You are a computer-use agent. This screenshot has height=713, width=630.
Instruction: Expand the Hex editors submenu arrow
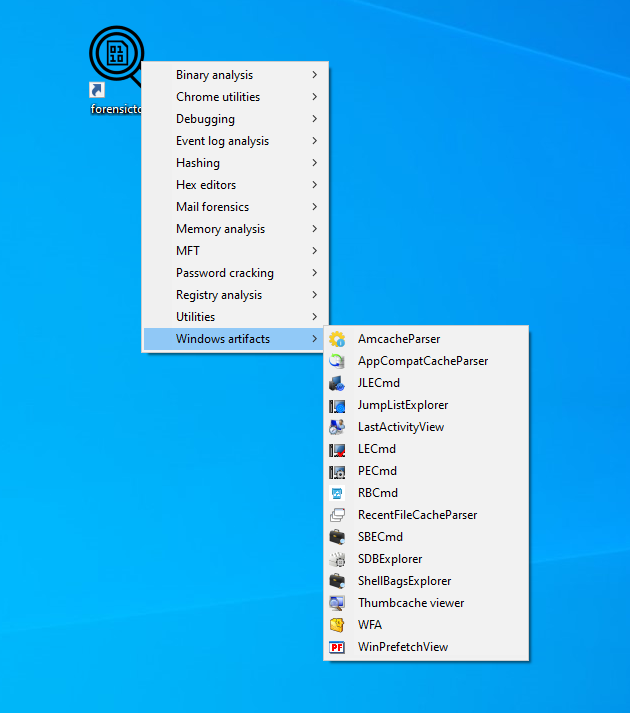[315, 185]
